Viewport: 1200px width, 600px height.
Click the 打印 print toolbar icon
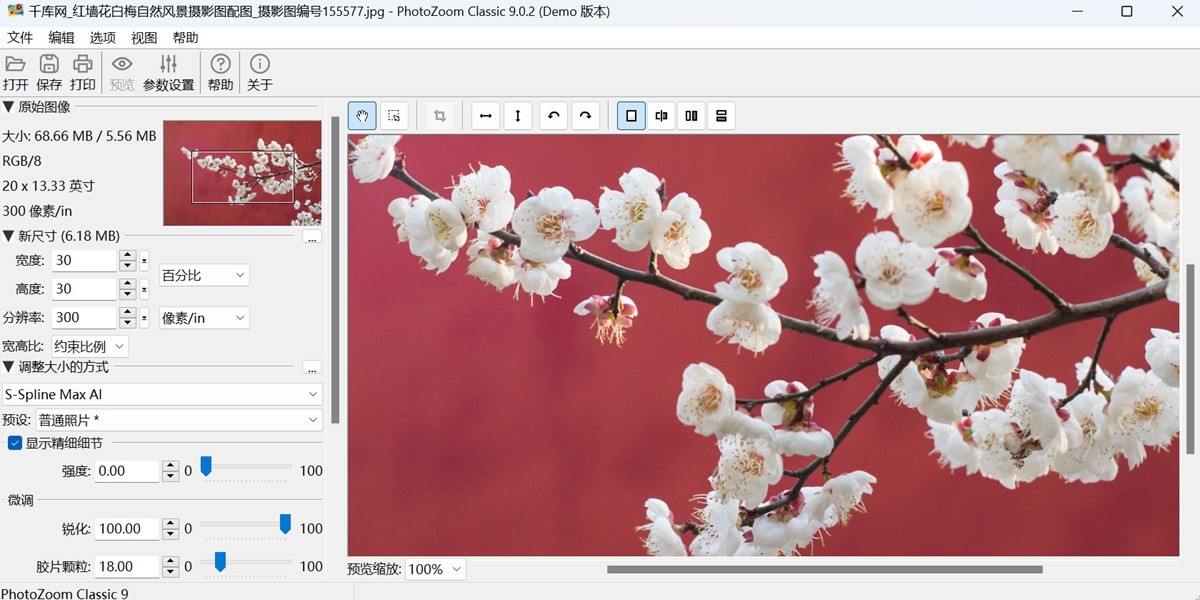[x=82, y=70]
